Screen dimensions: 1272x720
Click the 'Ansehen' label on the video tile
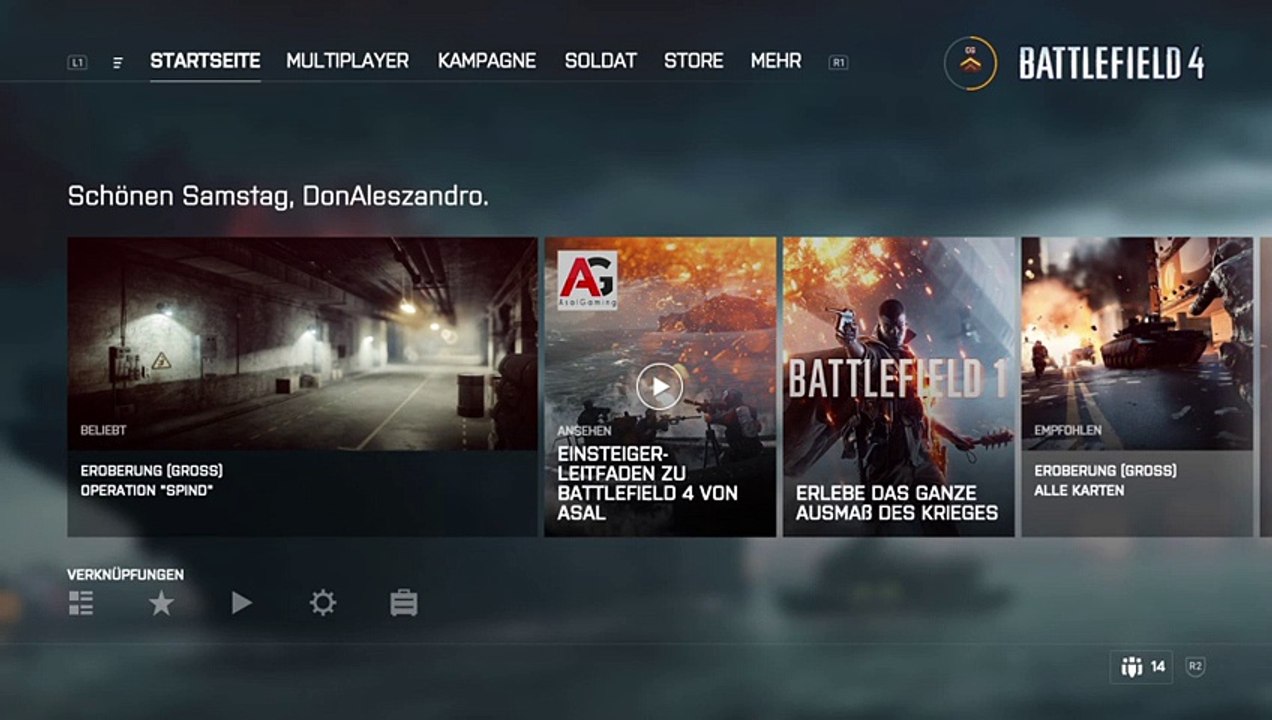(584, 430)
